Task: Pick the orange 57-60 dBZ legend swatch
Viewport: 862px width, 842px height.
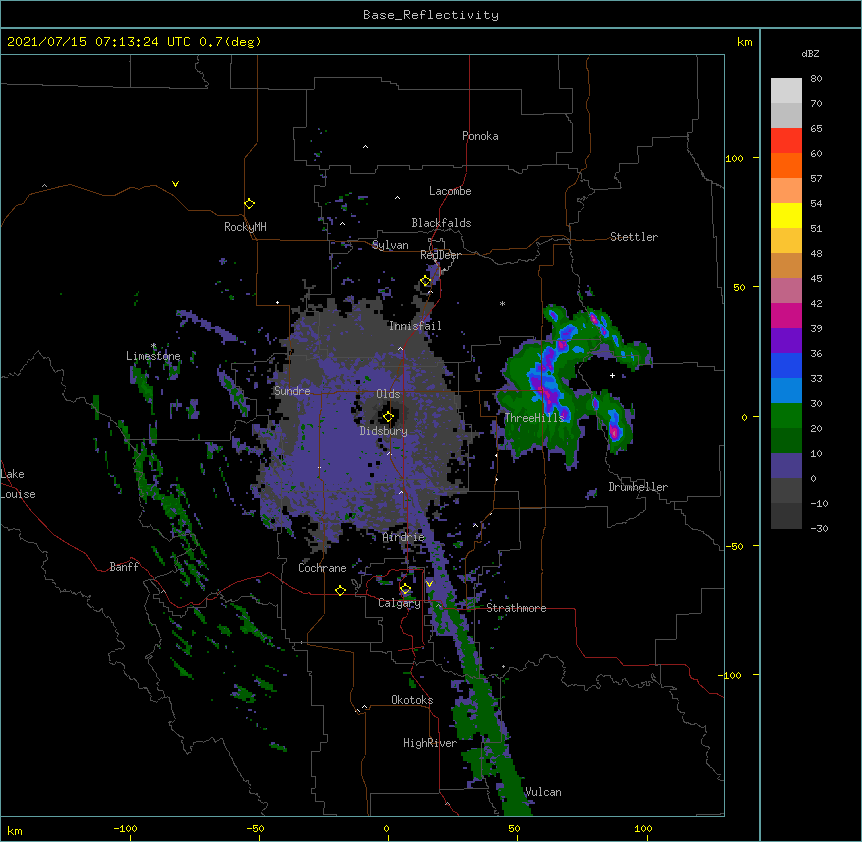Action: pyautogui.click(x=786, y=165)
